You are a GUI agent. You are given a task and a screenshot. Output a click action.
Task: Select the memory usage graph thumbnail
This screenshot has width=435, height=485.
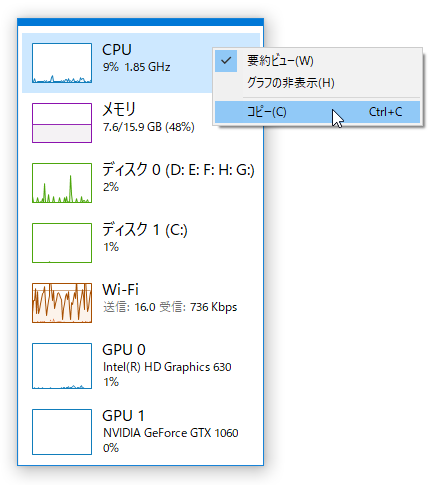click(x=62, y=123)
